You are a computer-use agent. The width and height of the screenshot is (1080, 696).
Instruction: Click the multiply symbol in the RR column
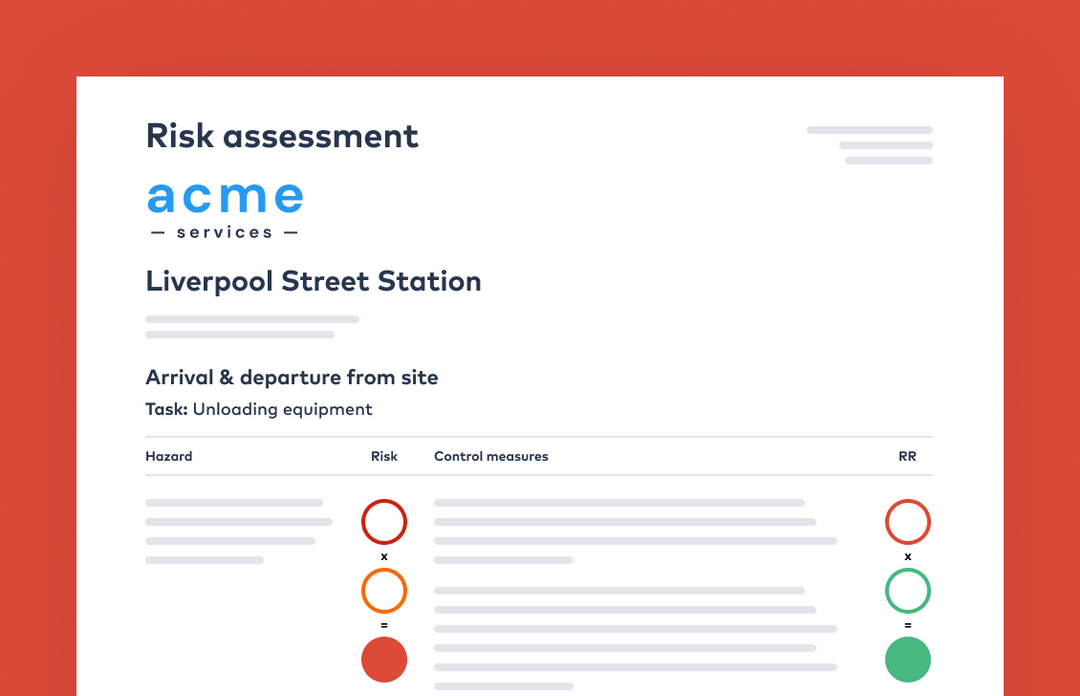908,557
